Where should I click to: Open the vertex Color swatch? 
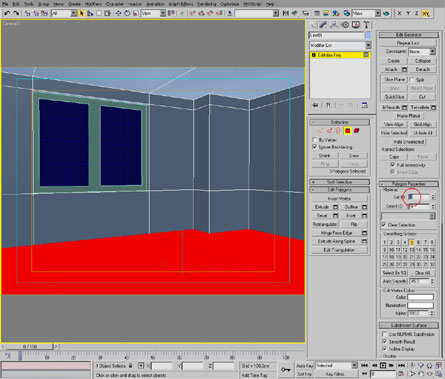[420, 297]
